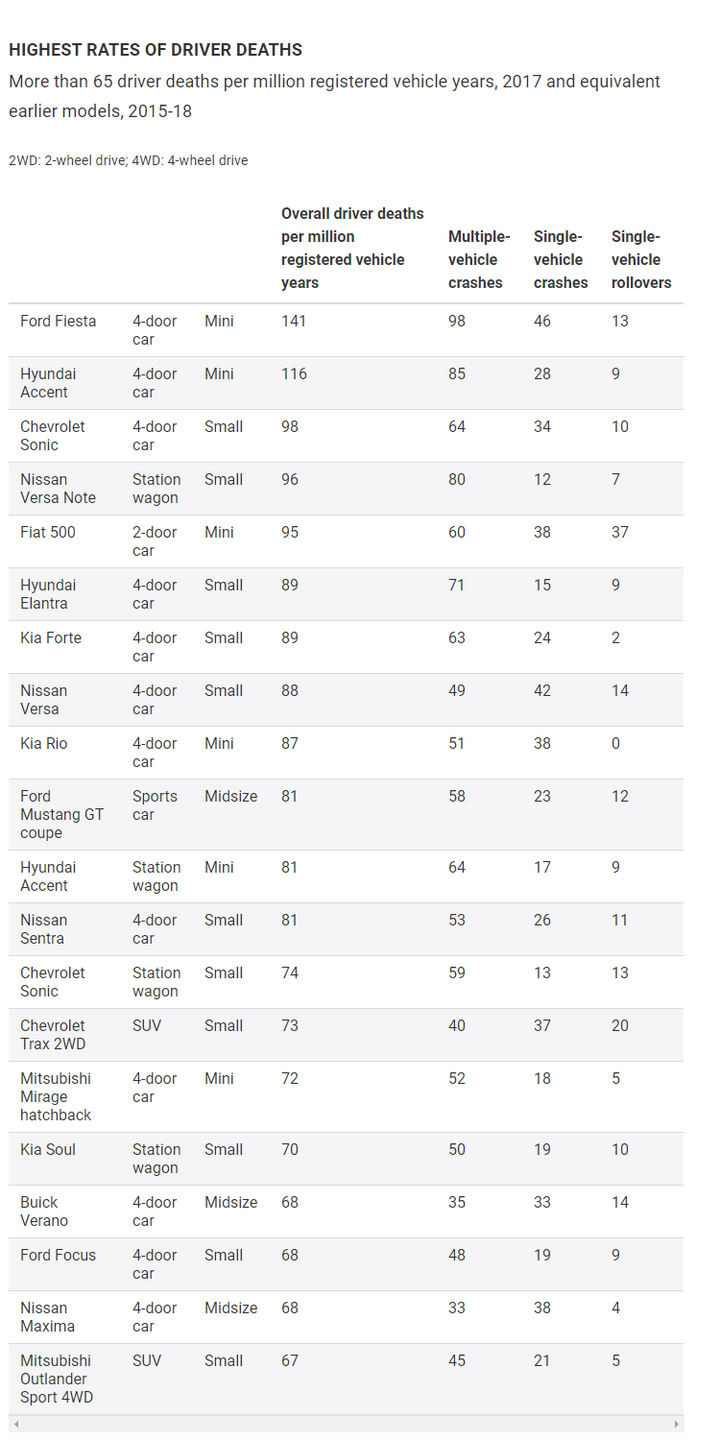Viewport: 720px width, 1440px height.
Task: Click the value 141 for Ford Fiesta
Action: pyautogui.click(x=294, y=321)
